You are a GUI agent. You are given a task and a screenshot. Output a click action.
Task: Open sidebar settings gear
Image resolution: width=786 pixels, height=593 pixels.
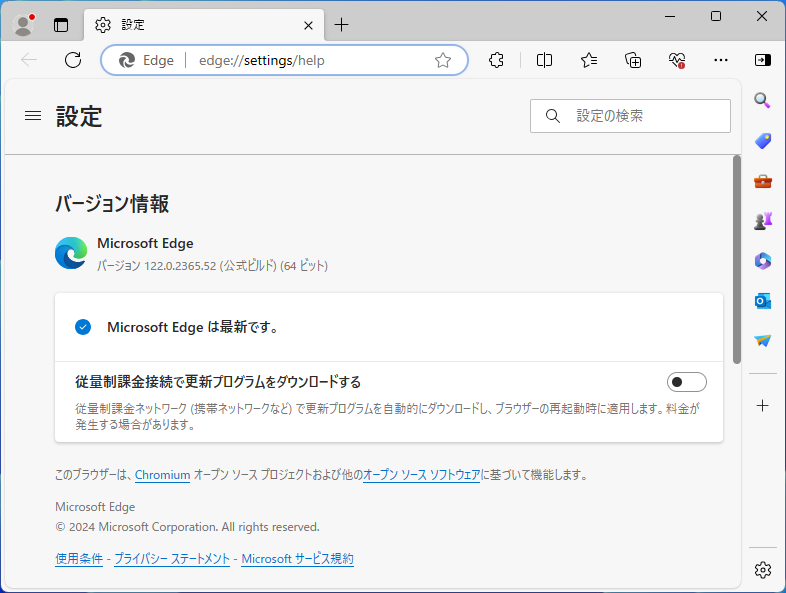(762, 570)
